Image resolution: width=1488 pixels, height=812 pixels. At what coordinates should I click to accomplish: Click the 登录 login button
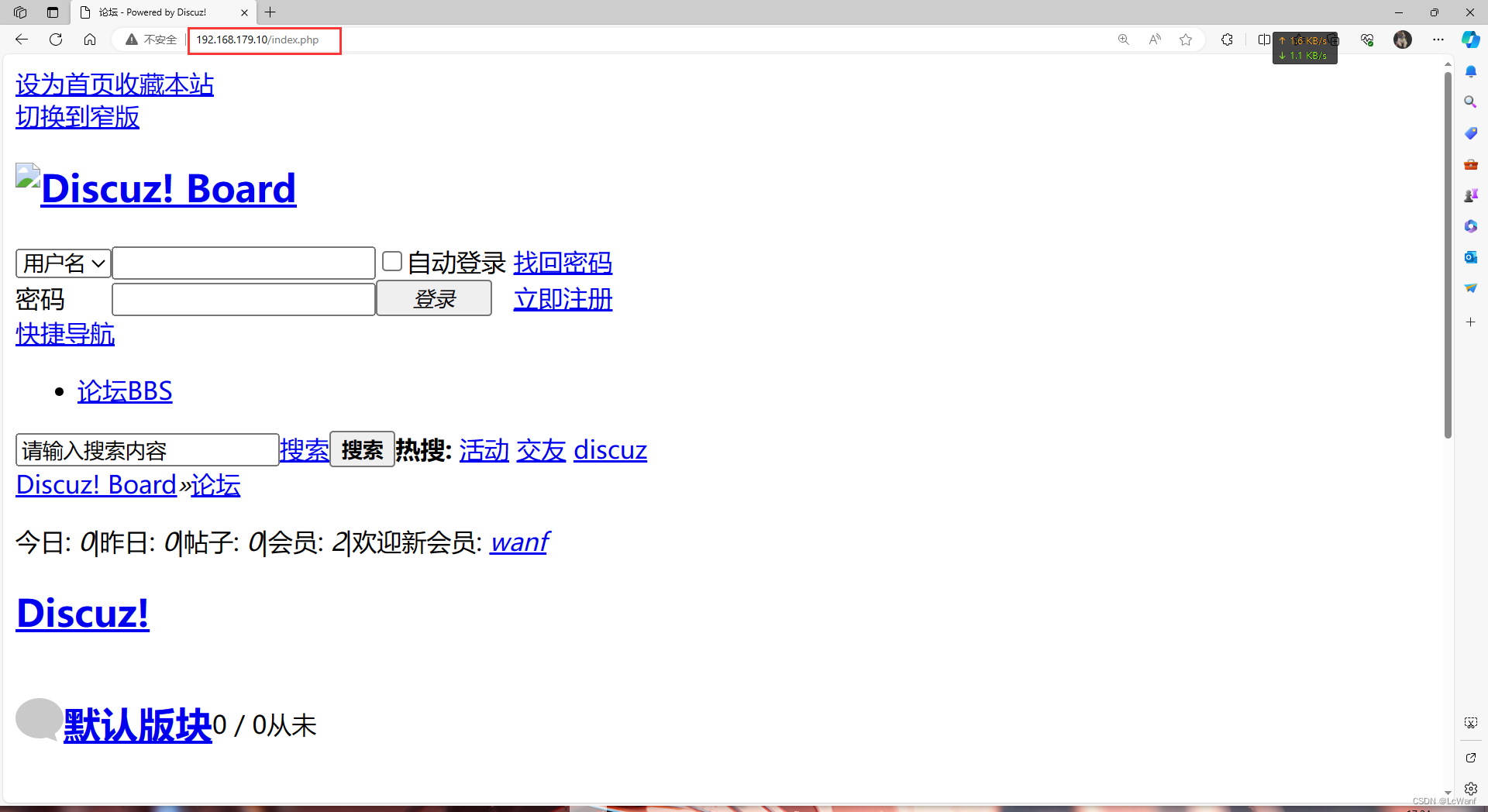click(433, 298)
